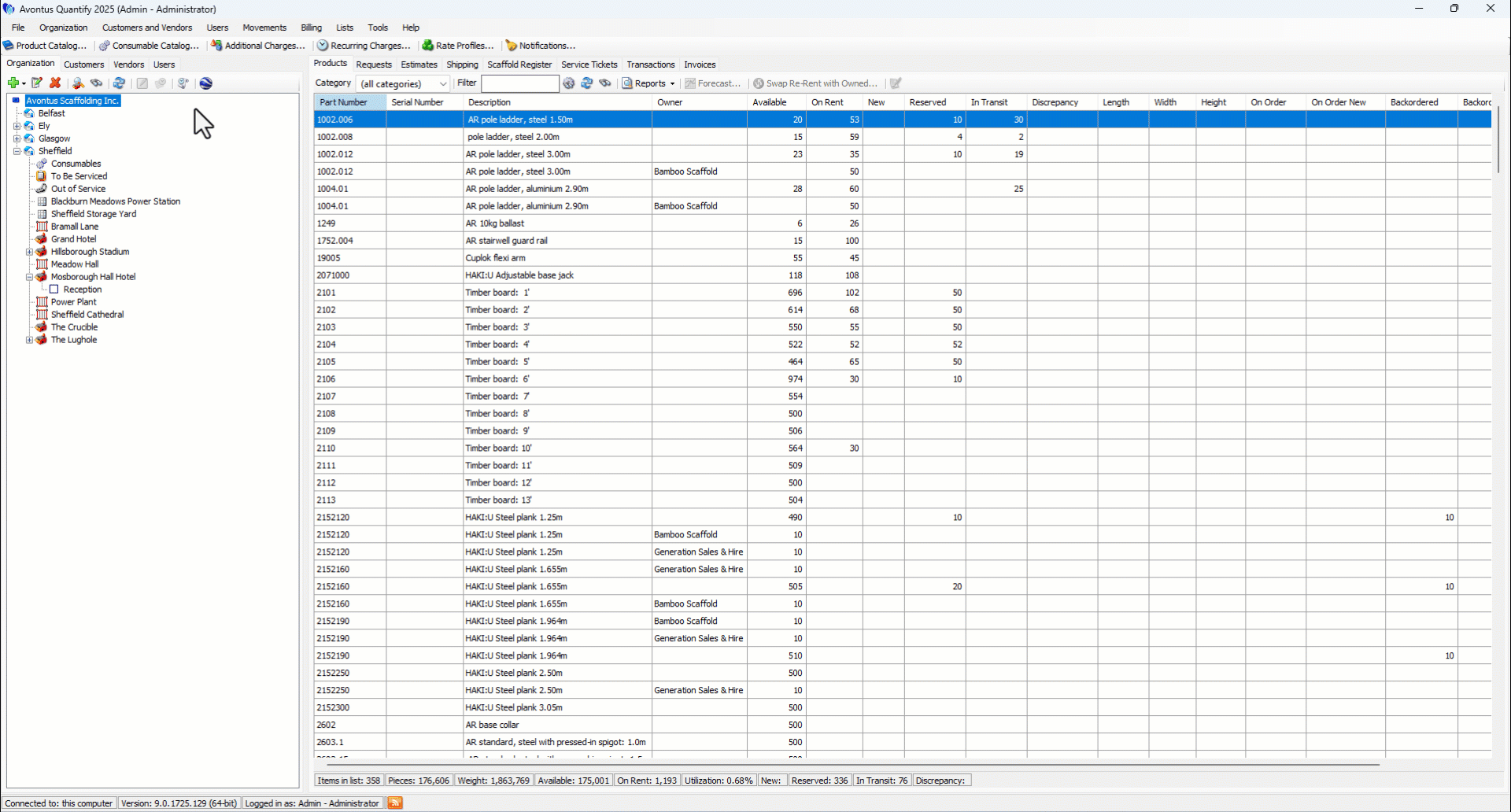Delete selected record using the red X icon
This screenshot has height=812, width=1511.
pos(54,83)
